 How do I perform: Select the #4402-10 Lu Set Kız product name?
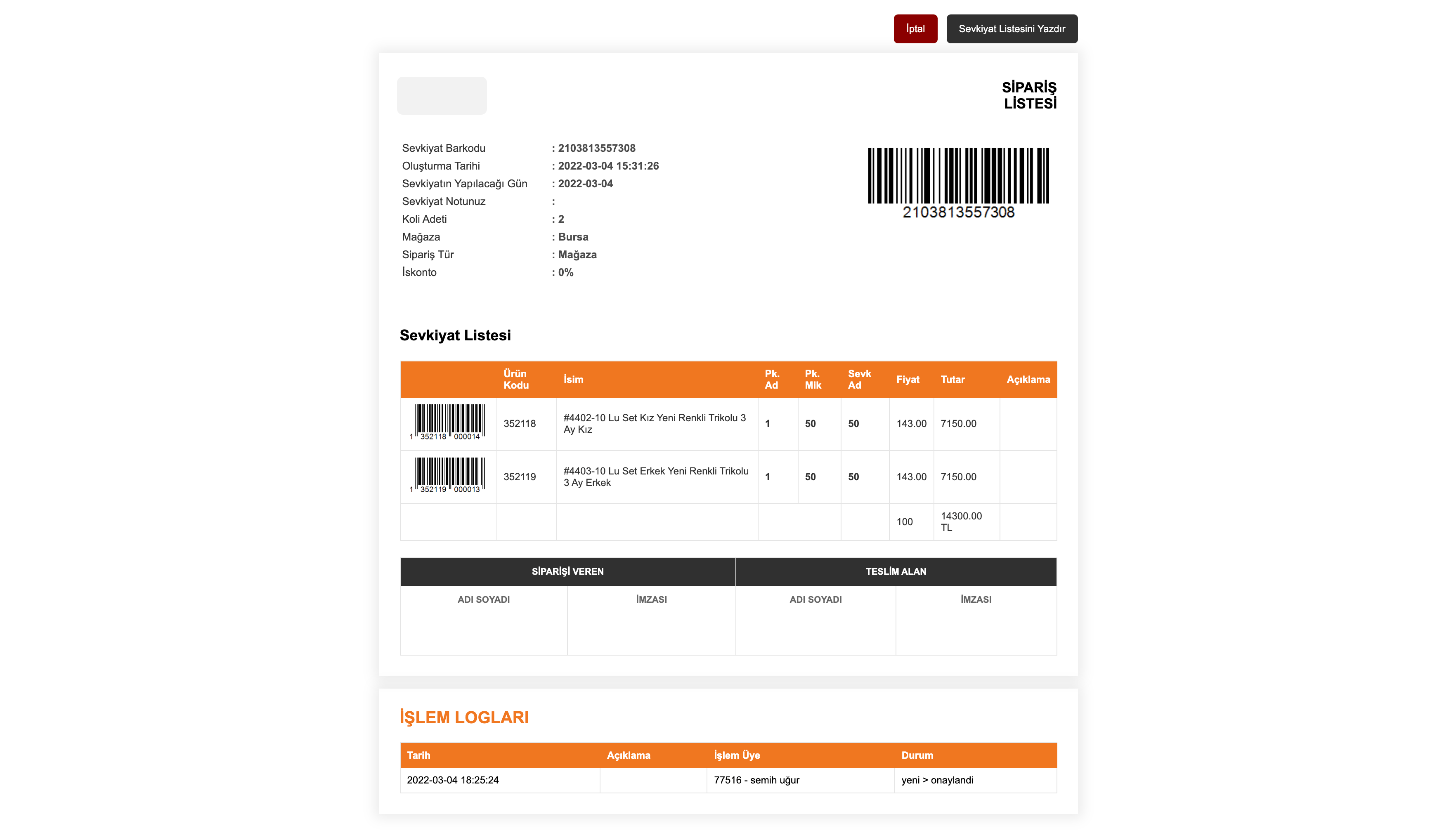(x=655, y=423)
